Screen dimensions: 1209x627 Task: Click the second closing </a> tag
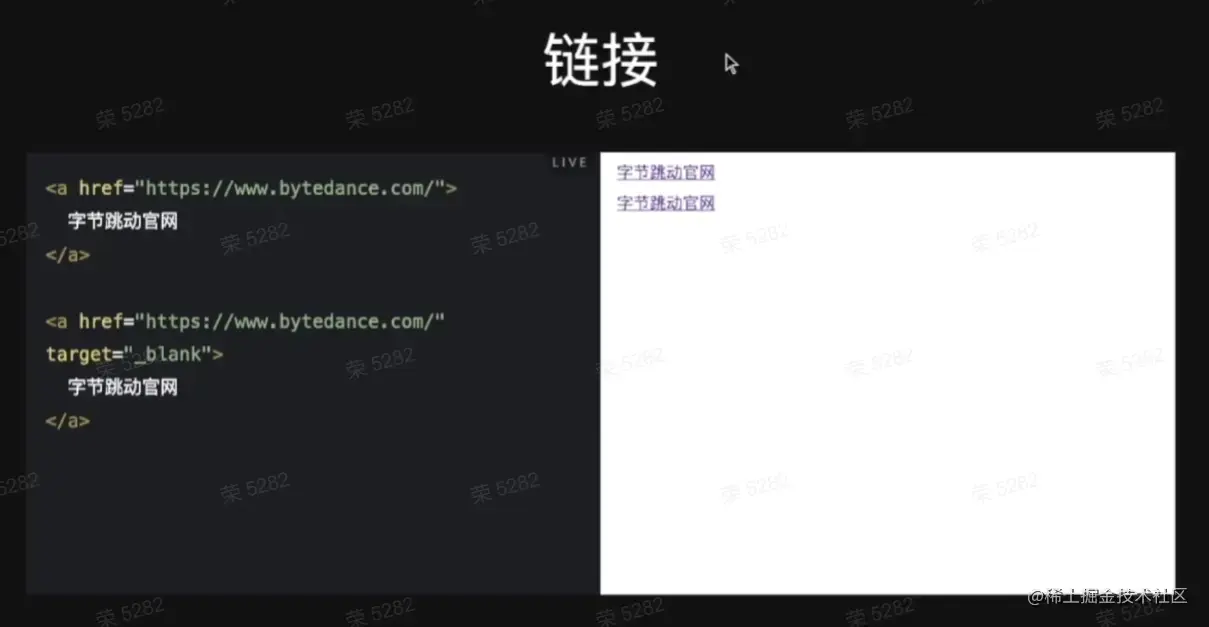point(66,421)
